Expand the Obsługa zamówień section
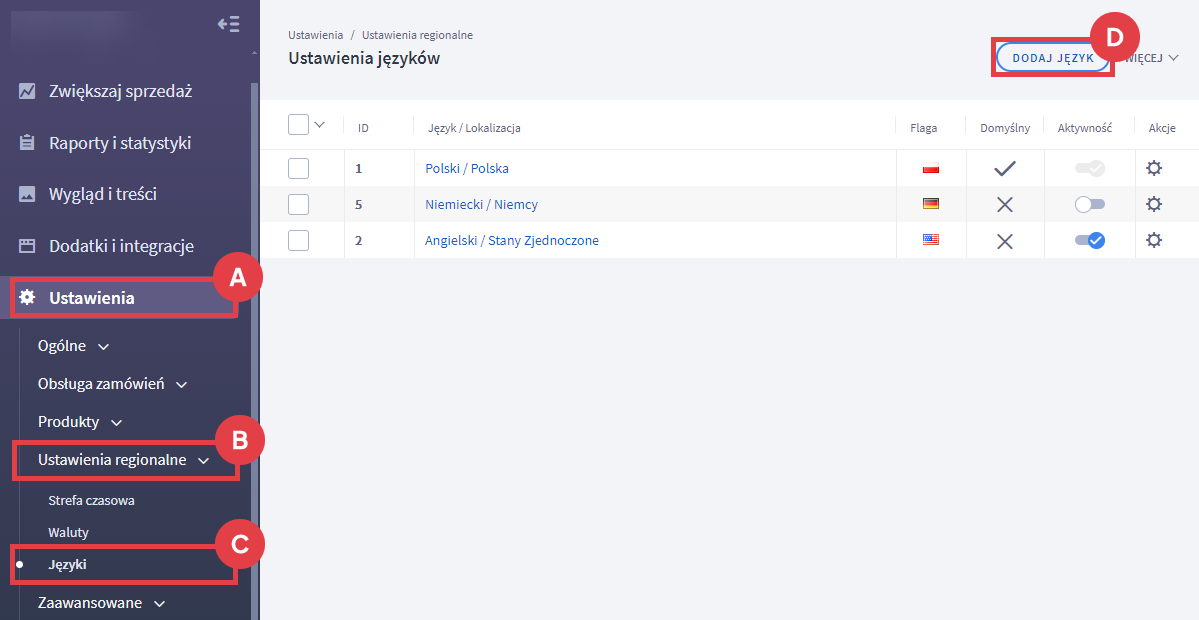The width and height of the screenshot is (1199, 620). tap(112, 384)
